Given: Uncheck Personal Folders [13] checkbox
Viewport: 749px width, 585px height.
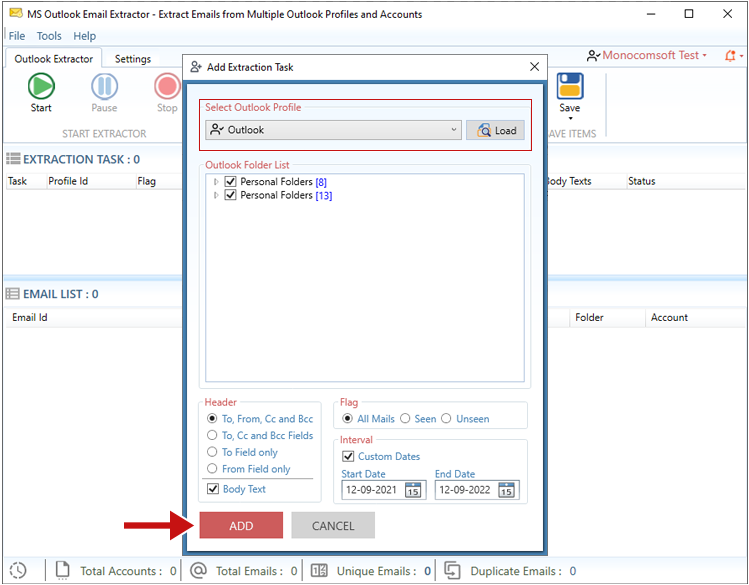Looking at the screenshot, I should [x=230, y=195].
